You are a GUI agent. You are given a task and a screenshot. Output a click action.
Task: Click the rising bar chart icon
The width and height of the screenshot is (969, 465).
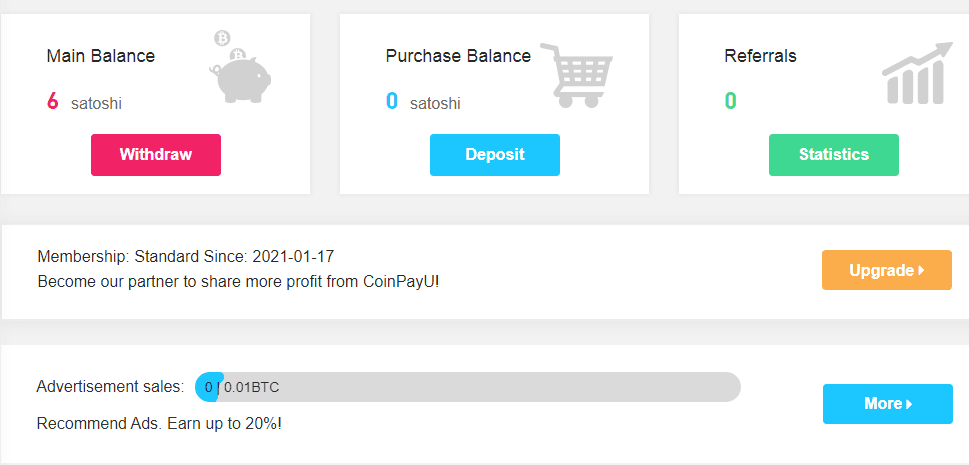(x=916, y=74)
